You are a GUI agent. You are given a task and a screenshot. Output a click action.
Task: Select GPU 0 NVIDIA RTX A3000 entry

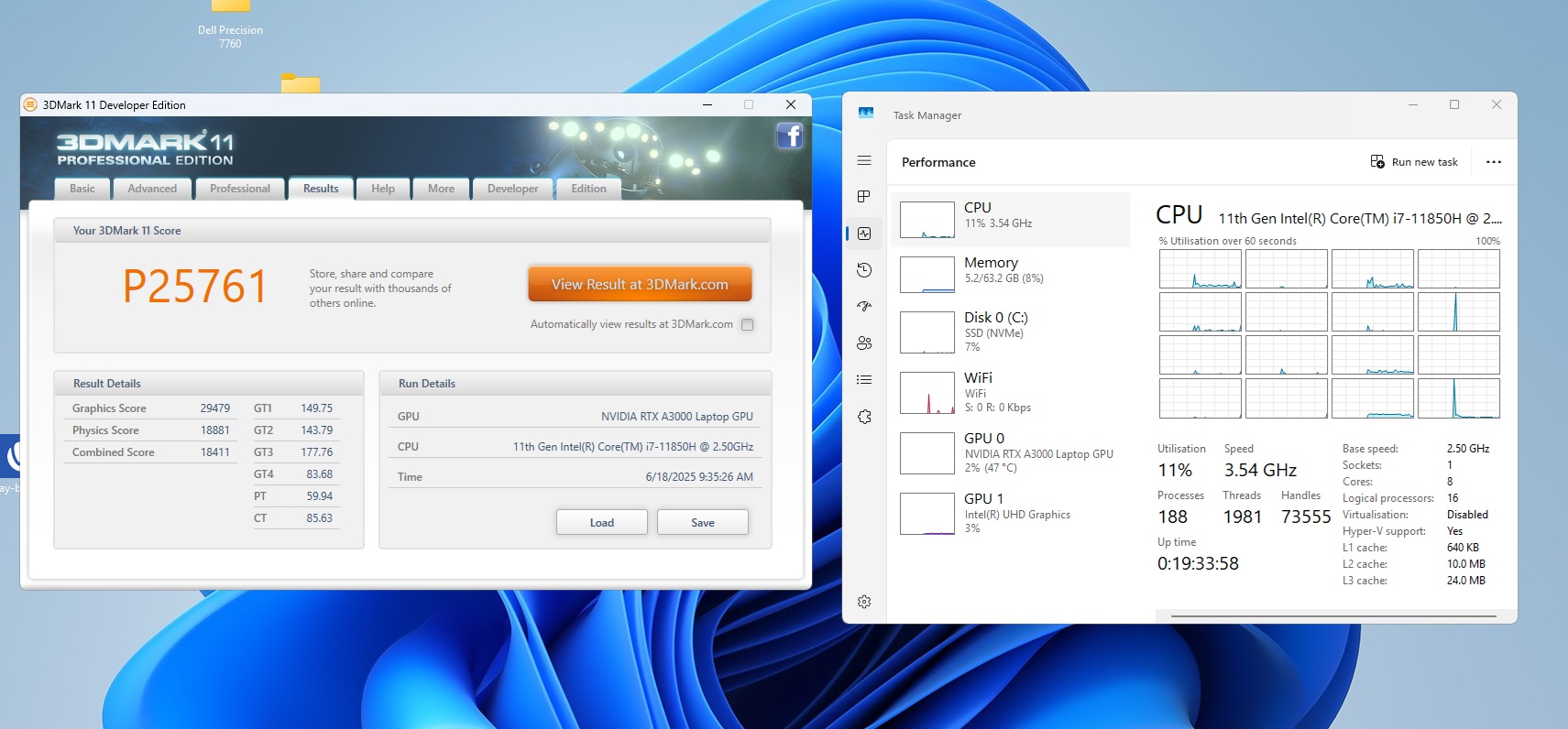[1010, 452]
